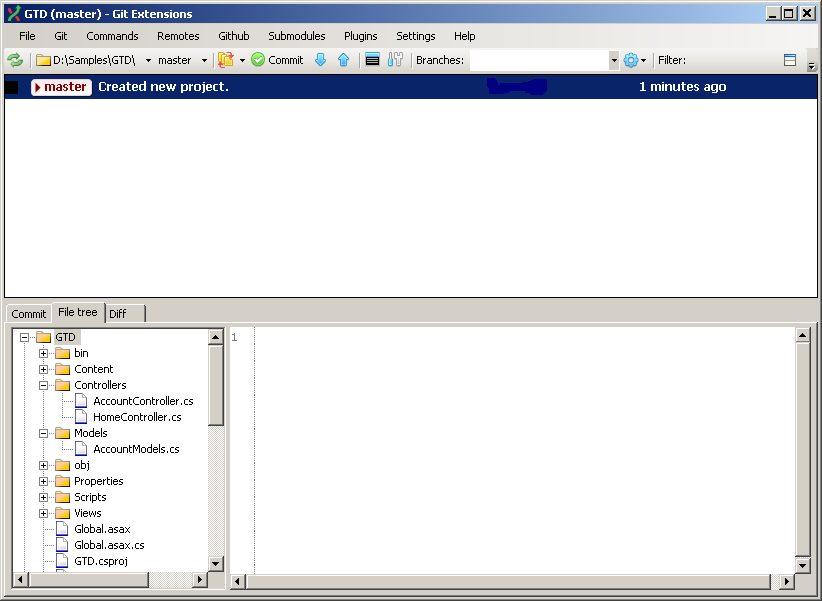The height and width of the screenshot is (601, 822).
Task: Select the Global.asax.cs file
Action: (109, 545)
